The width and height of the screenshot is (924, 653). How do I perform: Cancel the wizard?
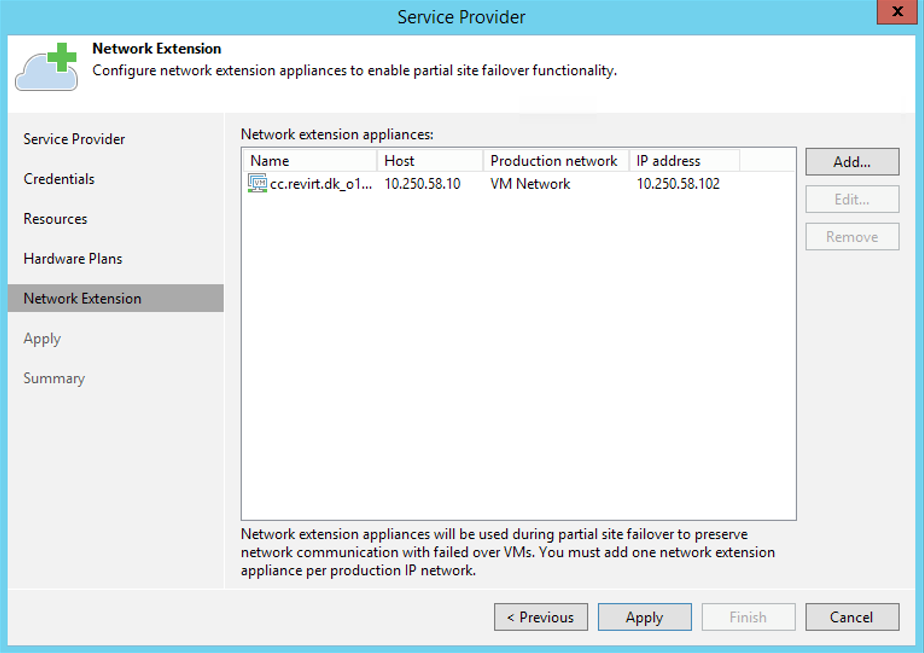[852, 617]
